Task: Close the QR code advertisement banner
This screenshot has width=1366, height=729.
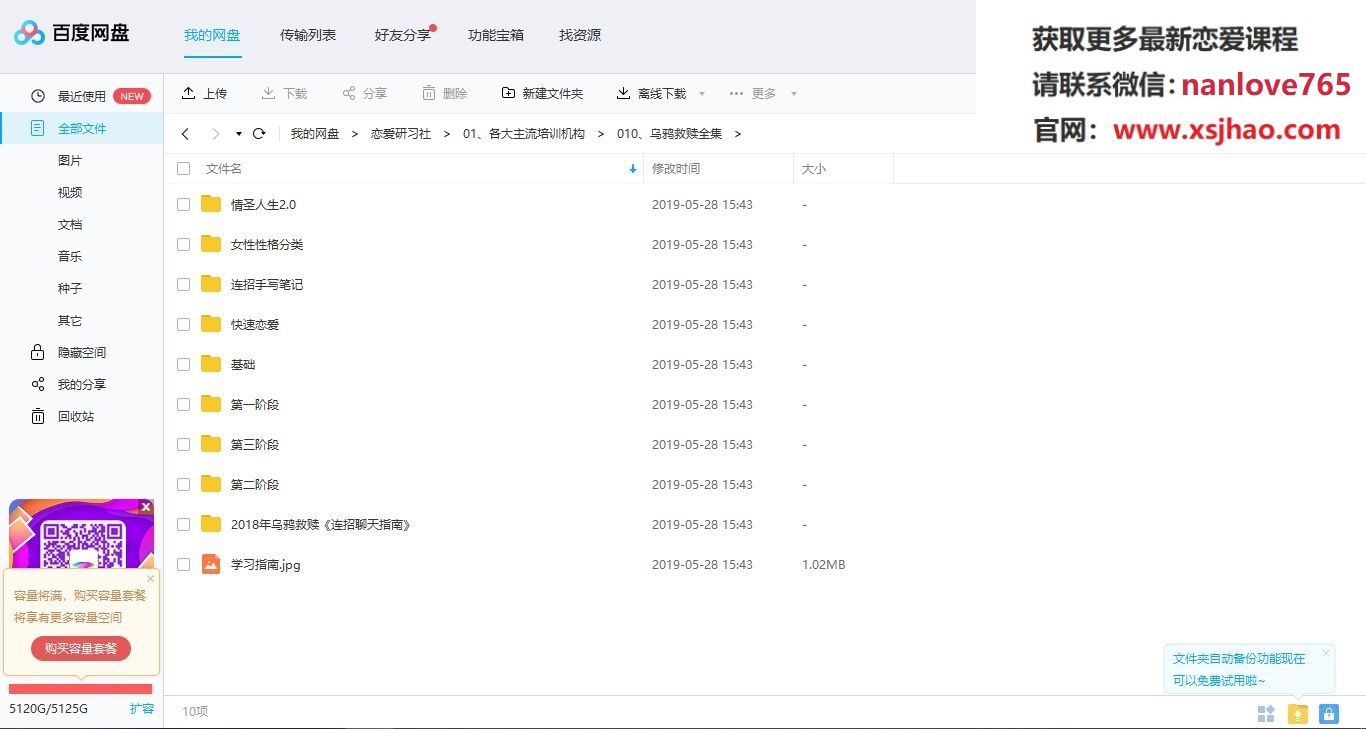Action: pyautogui.click(x=146, y=507)
